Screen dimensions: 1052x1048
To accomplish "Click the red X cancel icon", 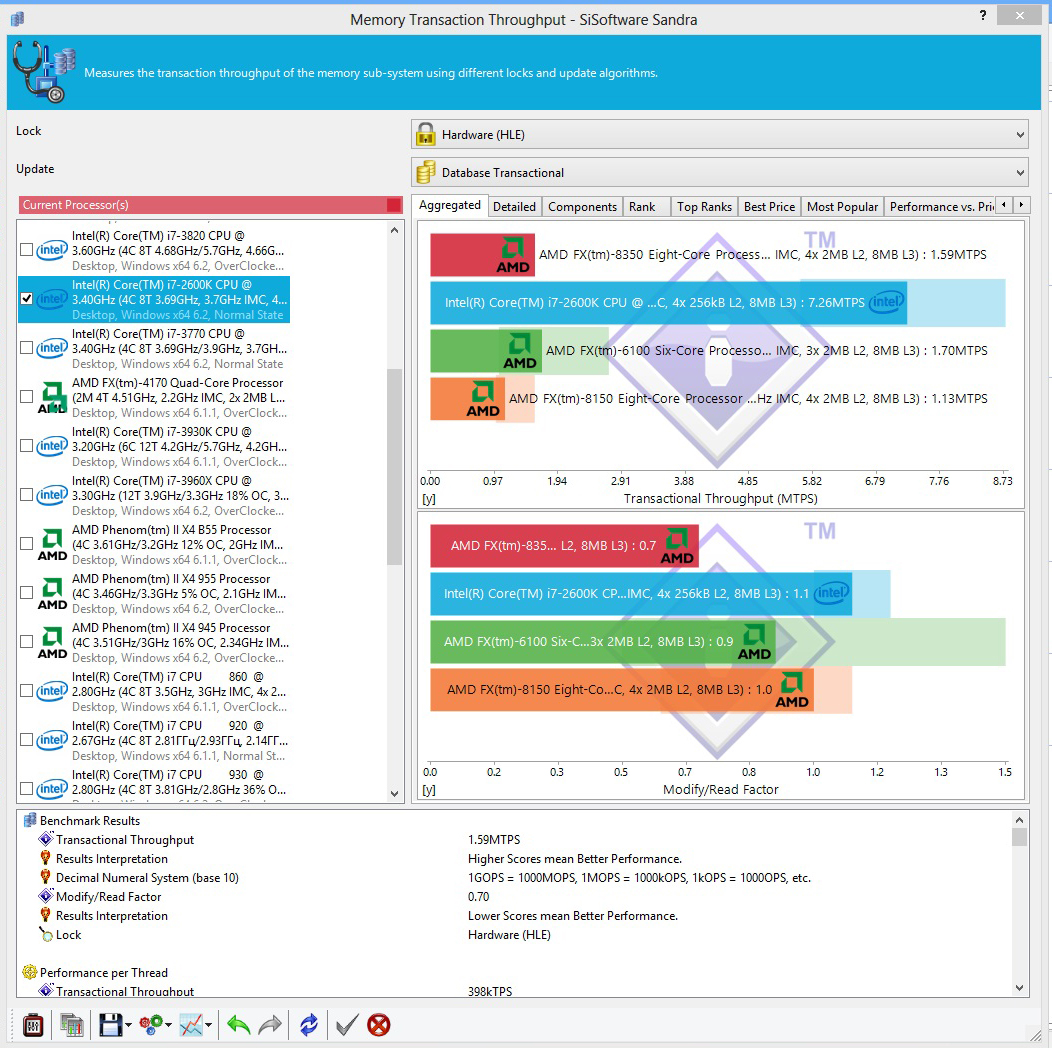I will 379,1025.
